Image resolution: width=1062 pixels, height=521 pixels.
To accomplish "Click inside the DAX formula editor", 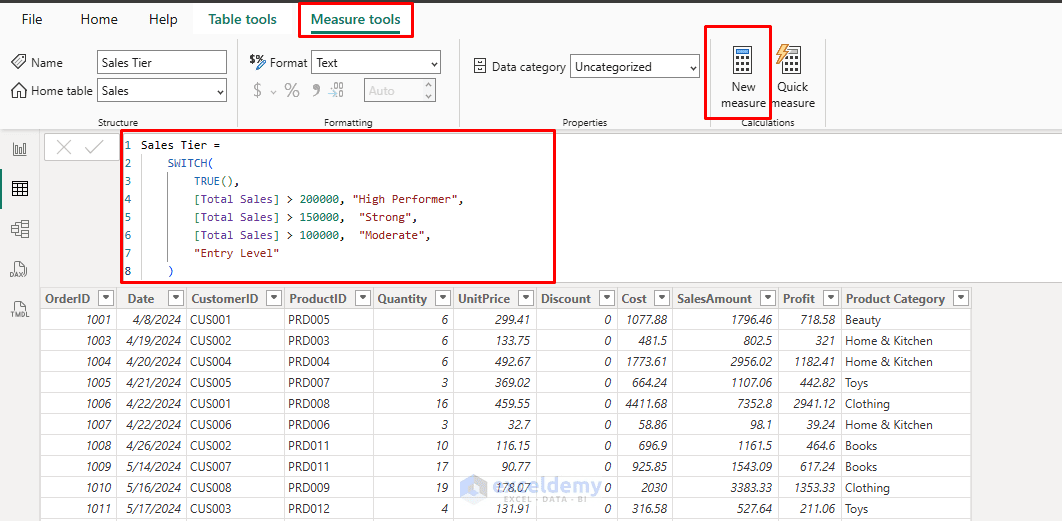I will coord(338,207).
